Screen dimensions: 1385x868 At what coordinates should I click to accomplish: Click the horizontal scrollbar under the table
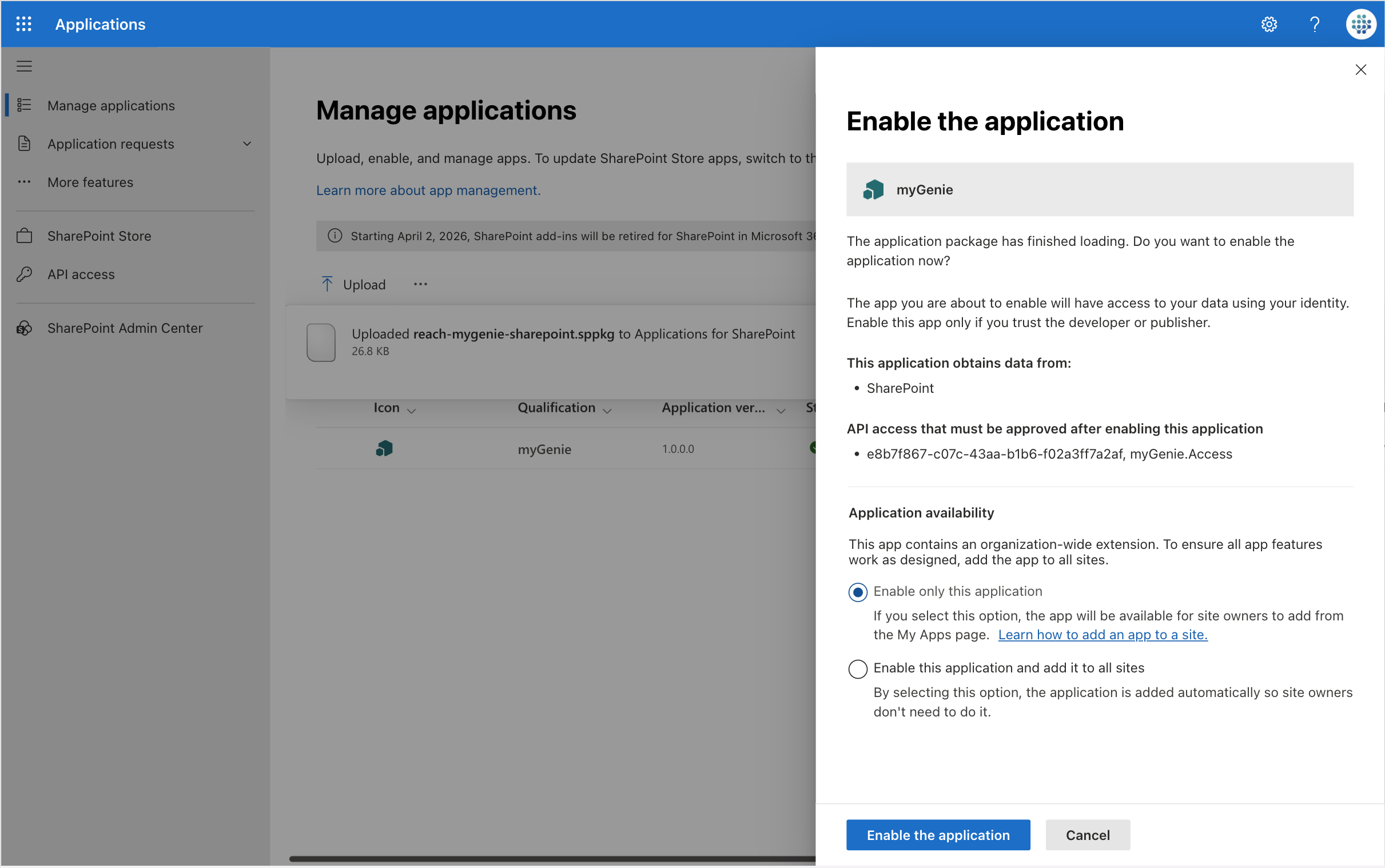[552, 858]
